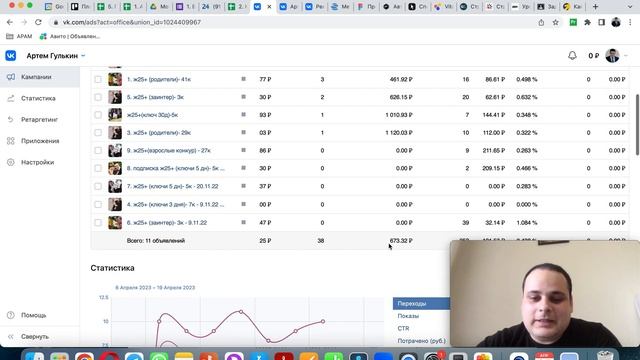640x360 pixels.
Task: Open the Авито | Объявлен... bookmark
Action: [x=70, y=36]
